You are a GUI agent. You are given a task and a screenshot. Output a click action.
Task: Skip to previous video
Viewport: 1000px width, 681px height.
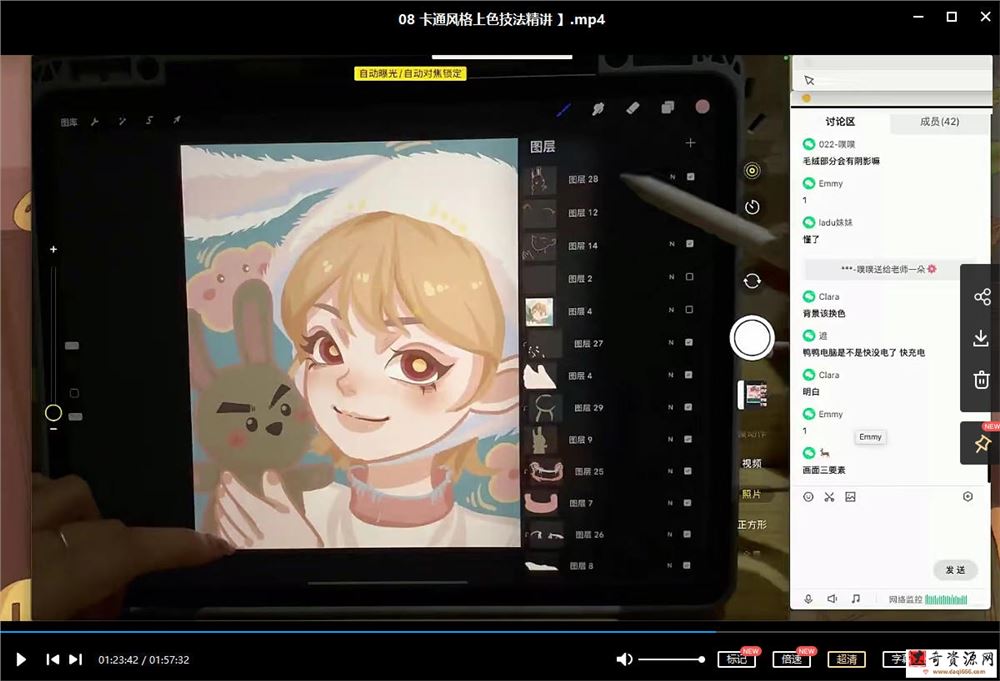pos(52,659)
